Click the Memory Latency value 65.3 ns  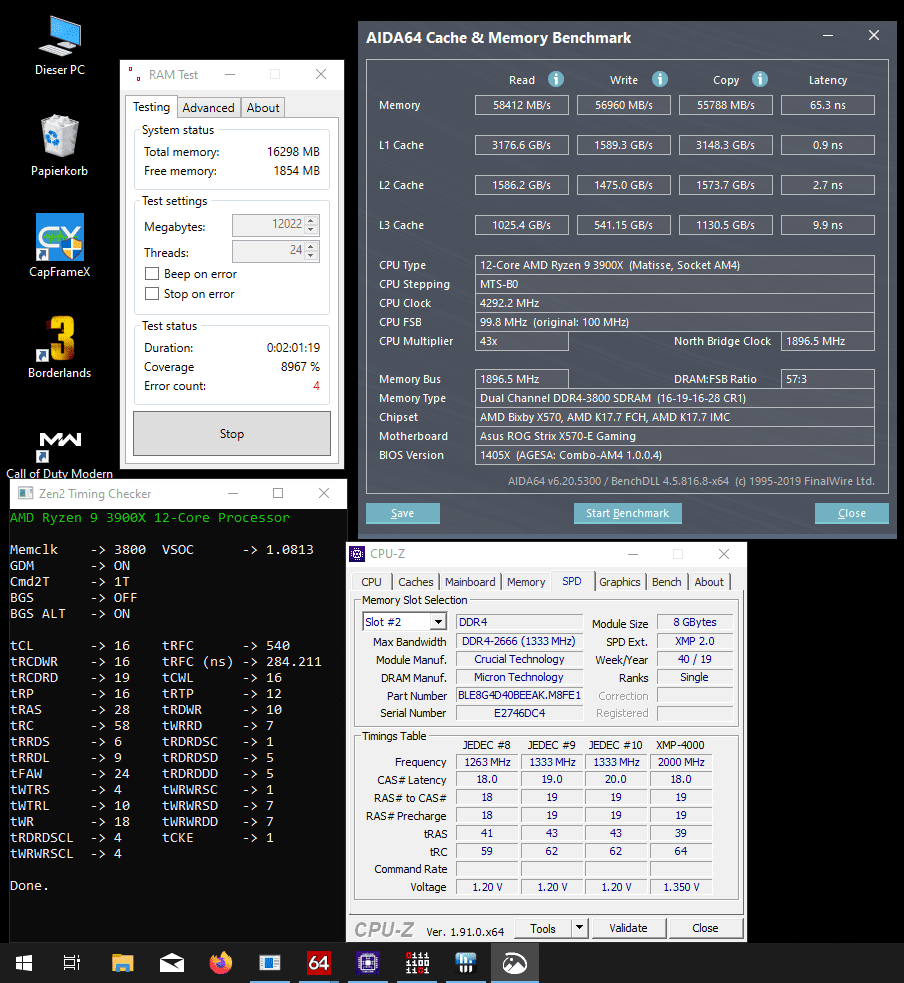(828, 105)
